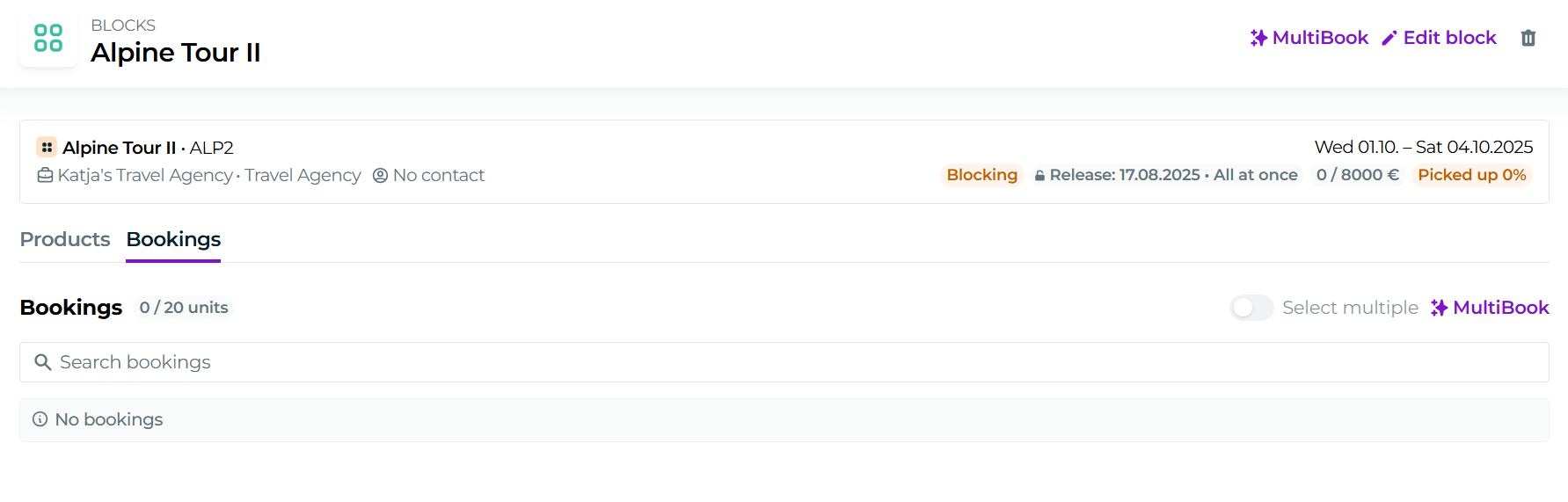Click the Edit block link
Image resolution: width=1568 pixels, height=502 pixels.
[1449, 38]
